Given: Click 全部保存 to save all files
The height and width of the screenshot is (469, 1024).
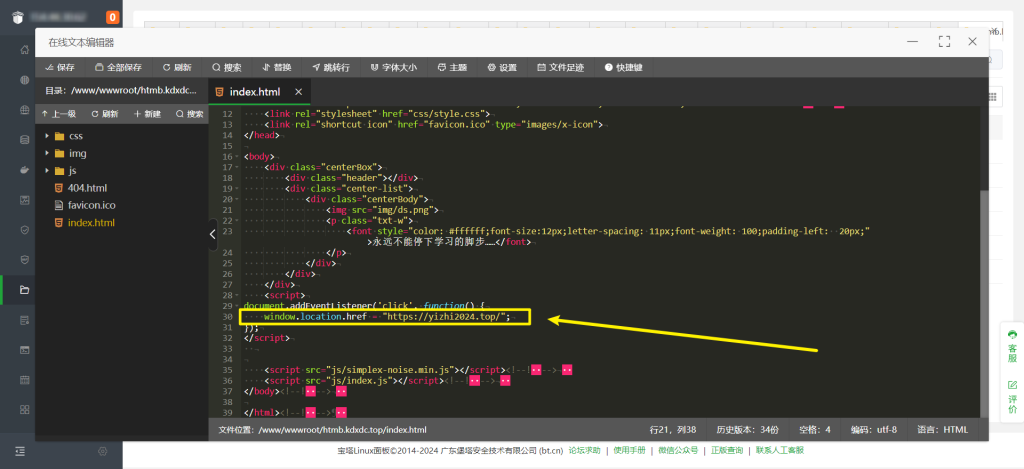Looking at the screenshot, I should tap(118, 67).
